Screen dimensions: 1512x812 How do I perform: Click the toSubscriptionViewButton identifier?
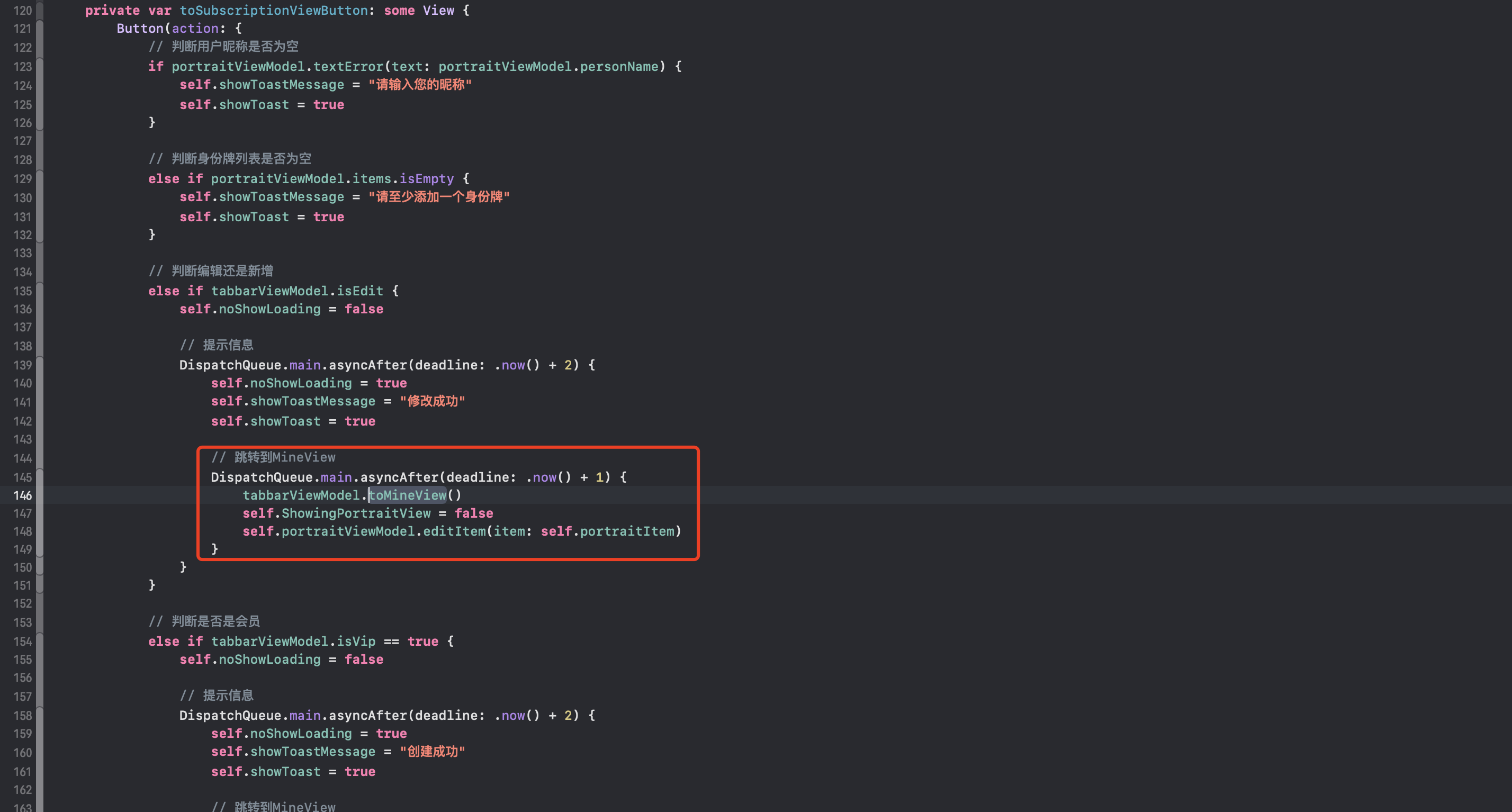tap(274, 11)
